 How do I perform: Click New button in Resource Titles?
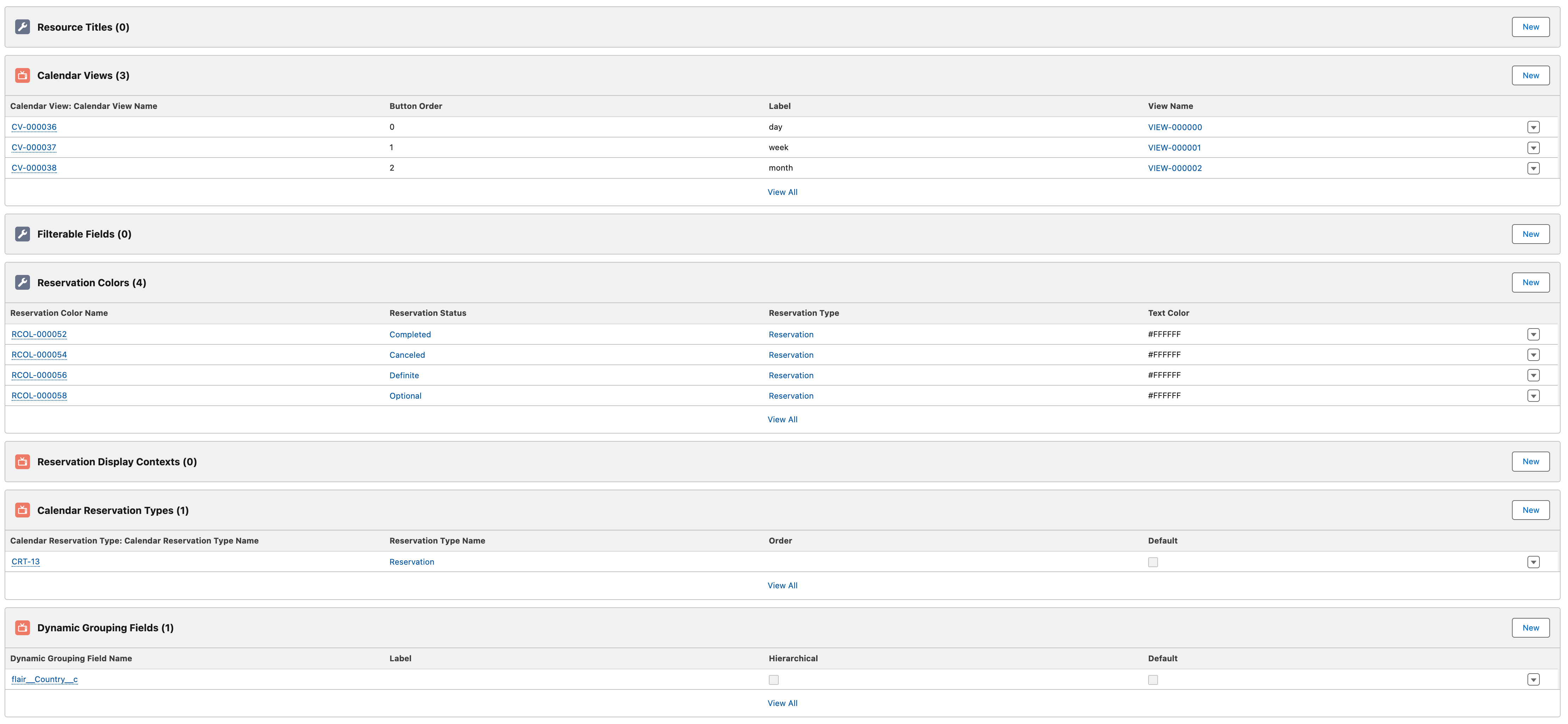coord(1530,27)
